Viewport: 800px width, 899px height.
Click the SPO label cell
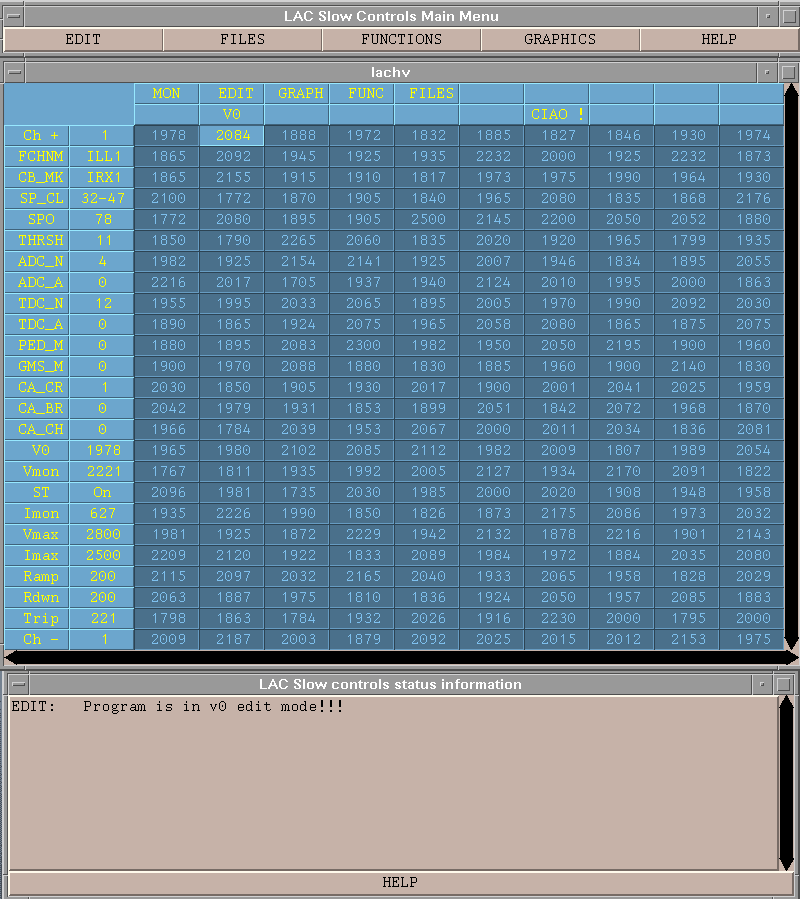click(37, 220)
